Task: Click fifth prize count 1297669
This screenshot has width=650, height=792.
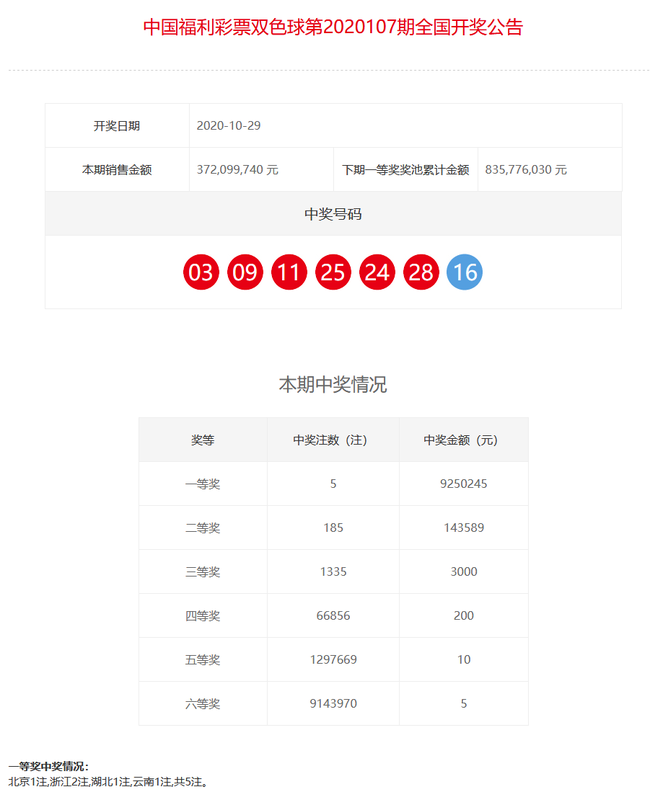Action: (x=333, y=660)
